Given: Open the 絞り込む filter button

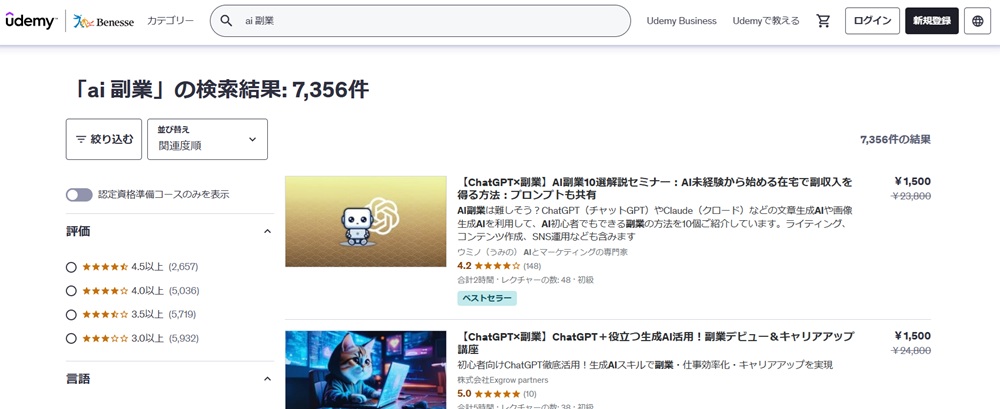Looking at the screenshot, I should [104, 139].
